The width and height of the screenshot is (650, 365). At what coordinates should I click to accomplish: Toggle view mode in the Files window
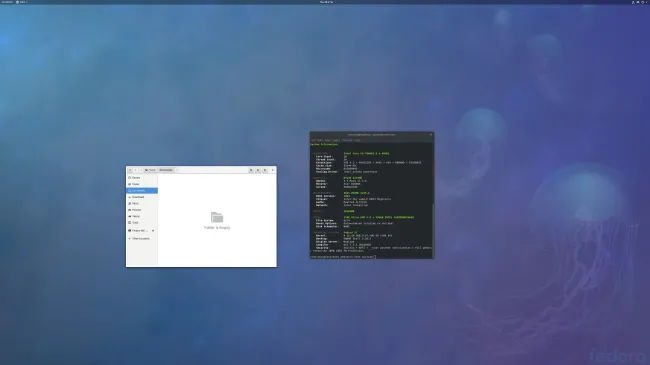point(258,170)
